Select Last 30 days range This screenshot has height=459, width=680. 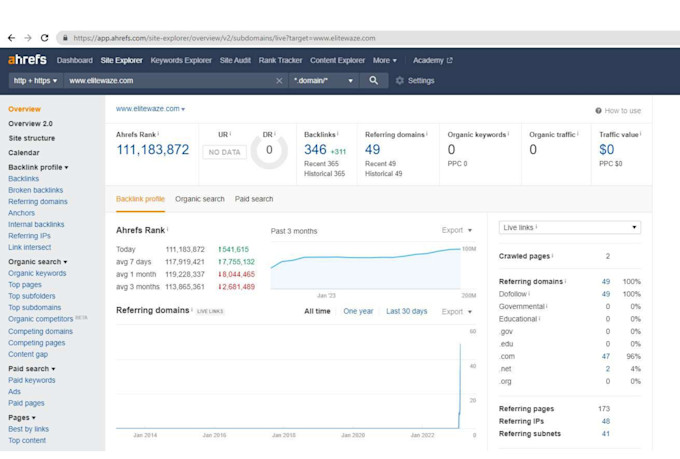[407, 311]
